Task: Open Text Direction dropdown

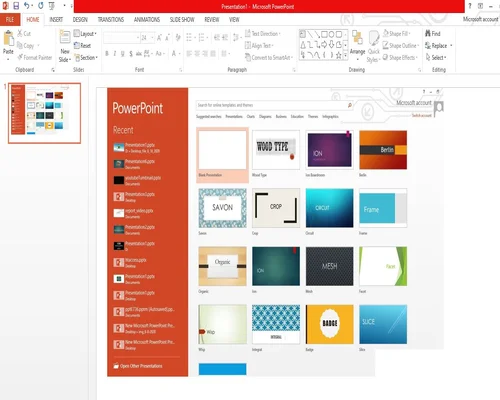Action: pyautogui.click(x=263, y=33)
